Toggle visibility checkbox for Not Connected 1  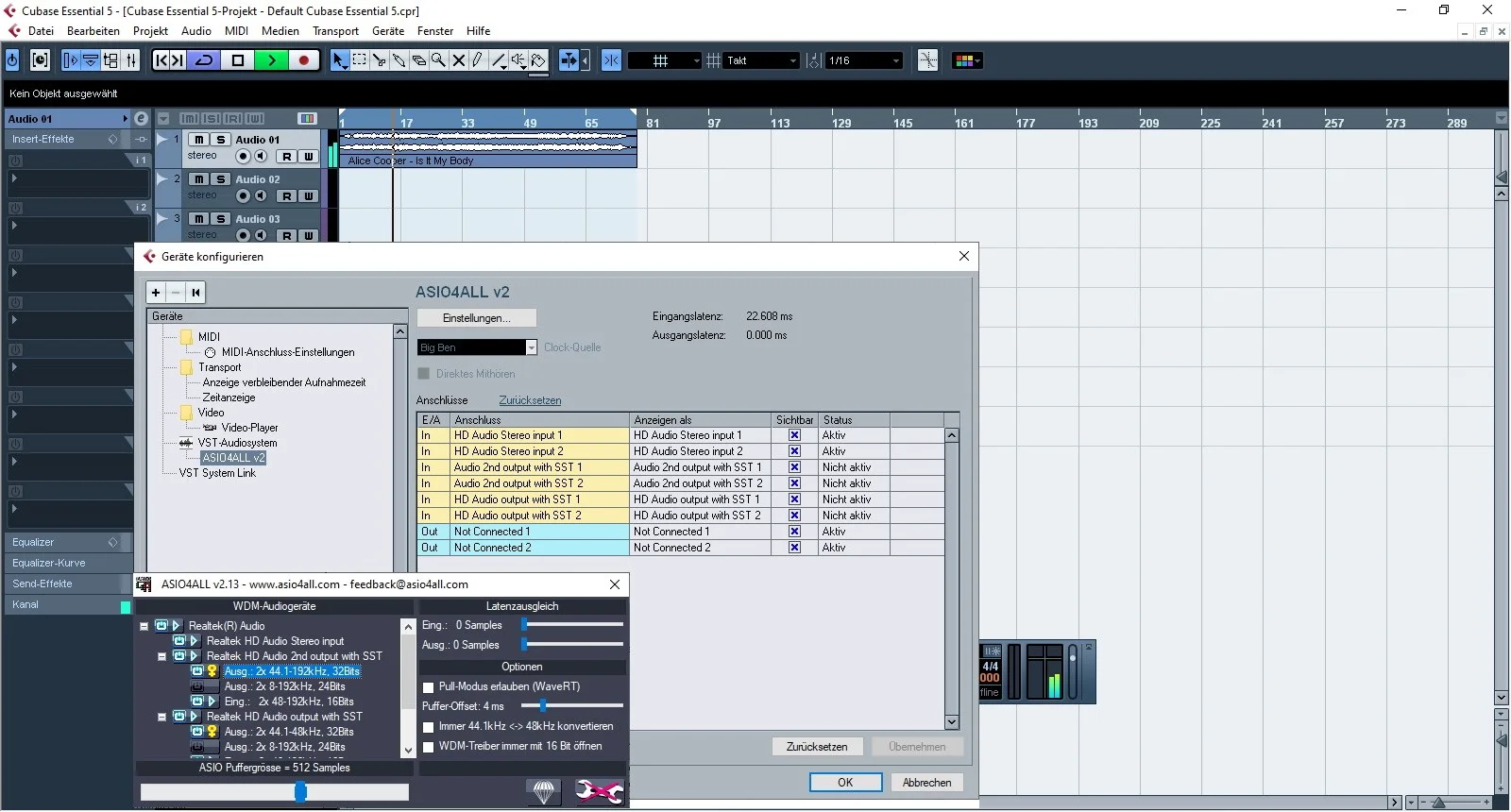(x=794, y=532)
